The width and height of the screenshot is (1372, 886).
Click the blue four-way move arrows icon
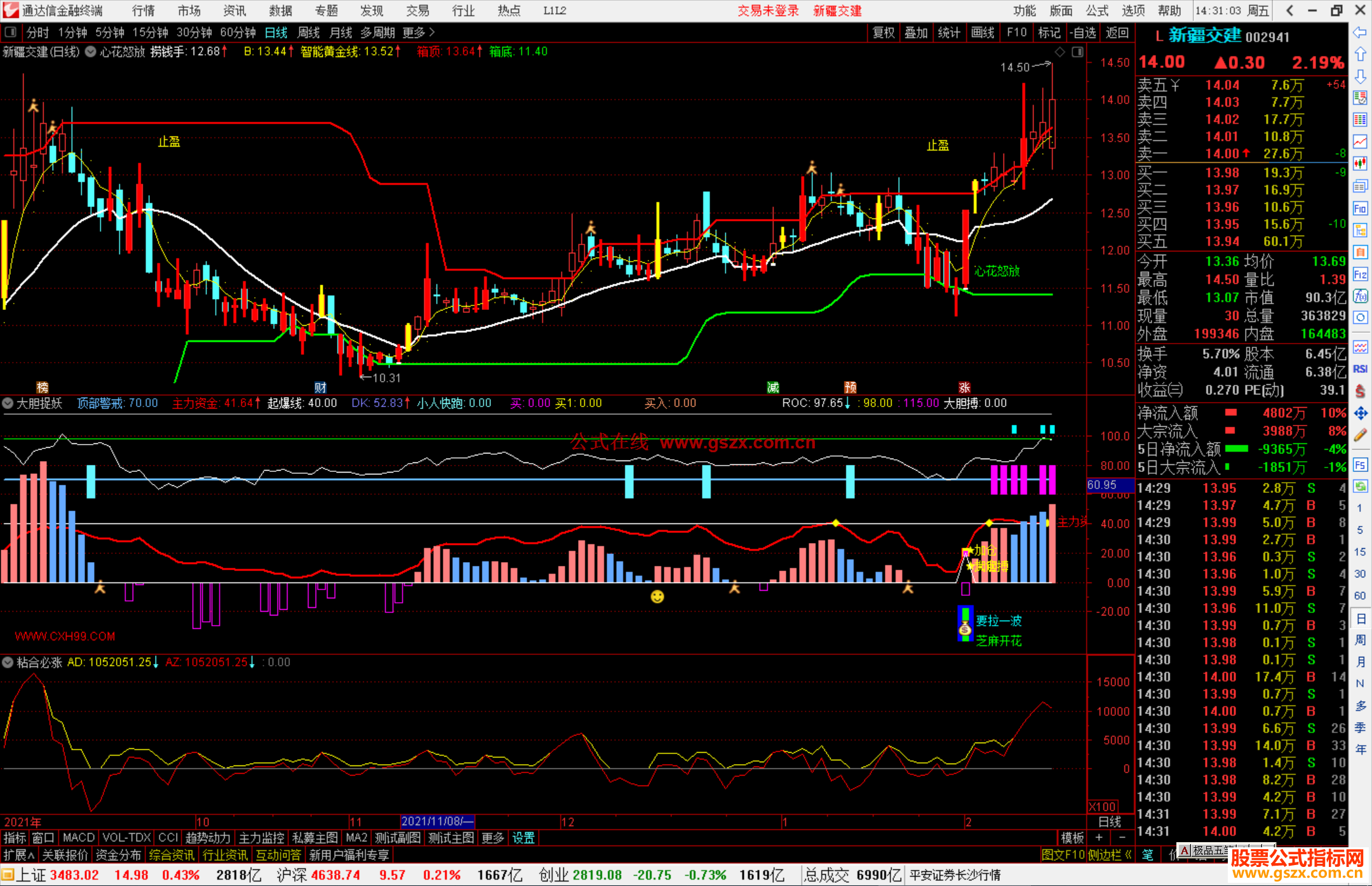point(1360,413)
